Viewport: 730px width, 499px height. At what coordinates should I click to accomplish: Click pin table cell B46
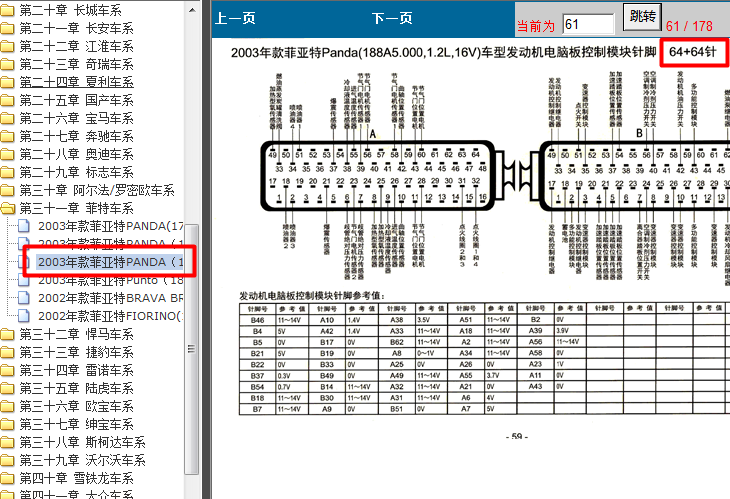[257, 320]
